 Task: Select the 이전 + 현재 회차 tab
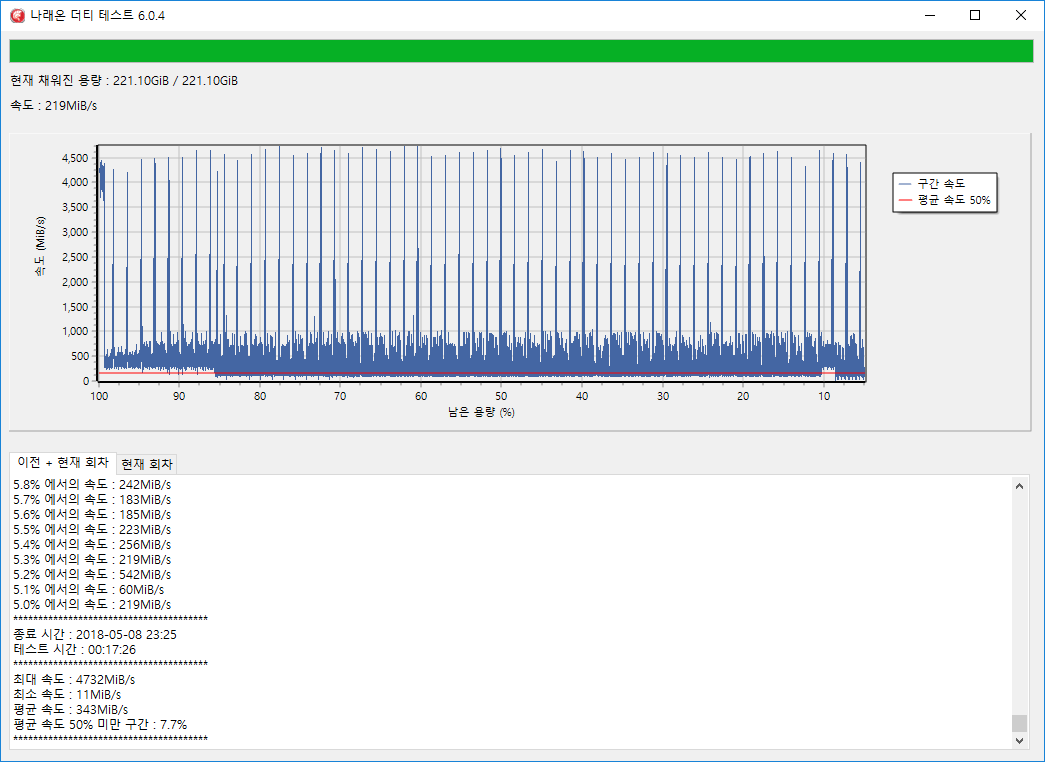[63, 463]
